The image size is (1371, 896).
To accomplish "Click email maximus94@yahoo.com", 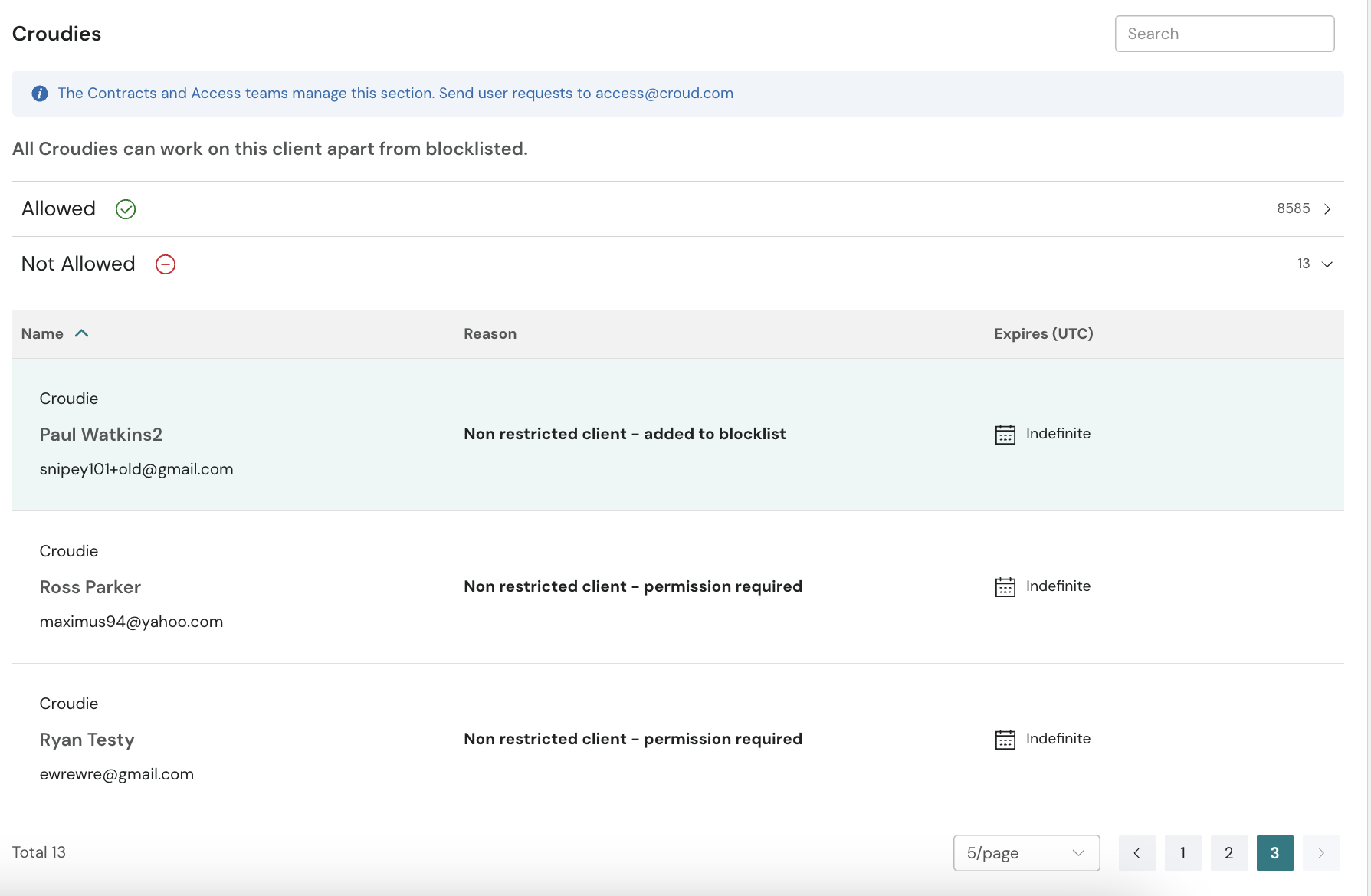I will click(131, 622).
